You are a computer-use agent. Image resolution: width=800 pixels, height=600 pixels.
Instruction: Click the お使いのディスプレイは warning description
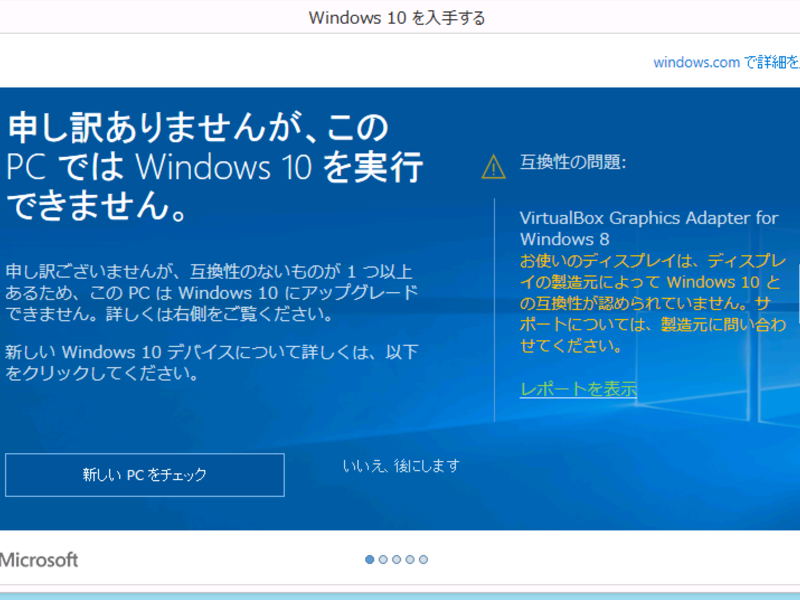[x=653, y=303]
